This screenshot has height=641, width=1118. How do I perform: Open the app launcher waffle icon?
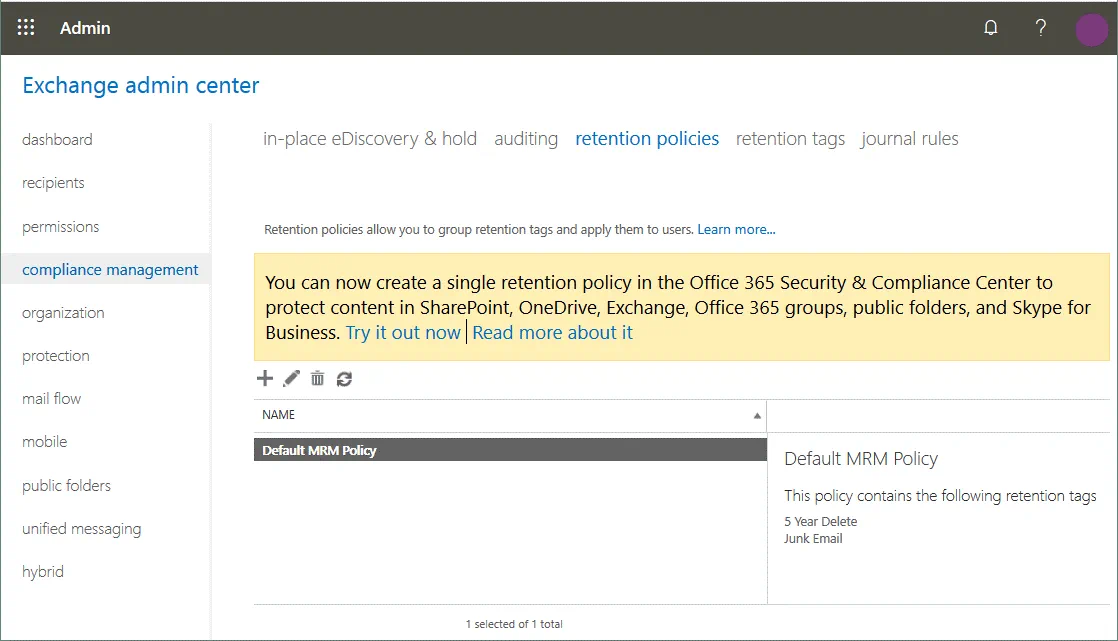point(27,28)
